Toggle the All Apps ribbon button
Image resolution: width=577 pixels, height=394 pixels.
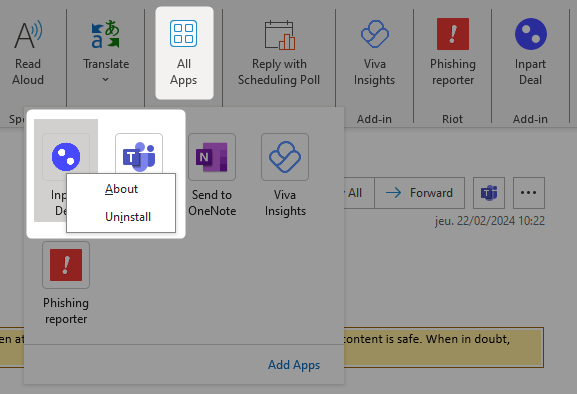click(x=184, y=53)
